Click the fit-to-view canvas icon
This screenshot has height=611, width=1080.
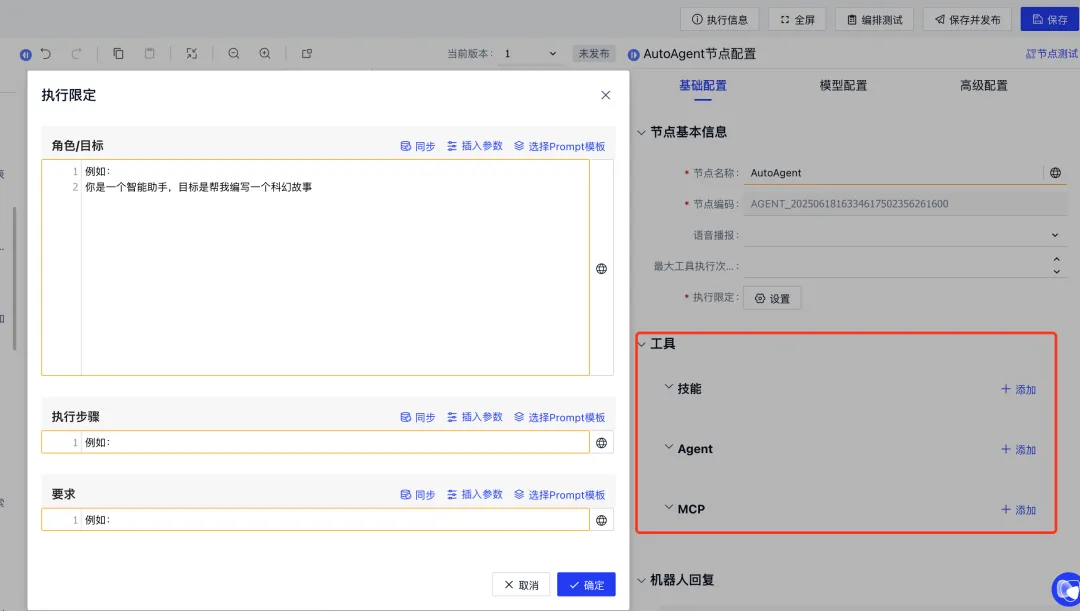click(192, 53)
